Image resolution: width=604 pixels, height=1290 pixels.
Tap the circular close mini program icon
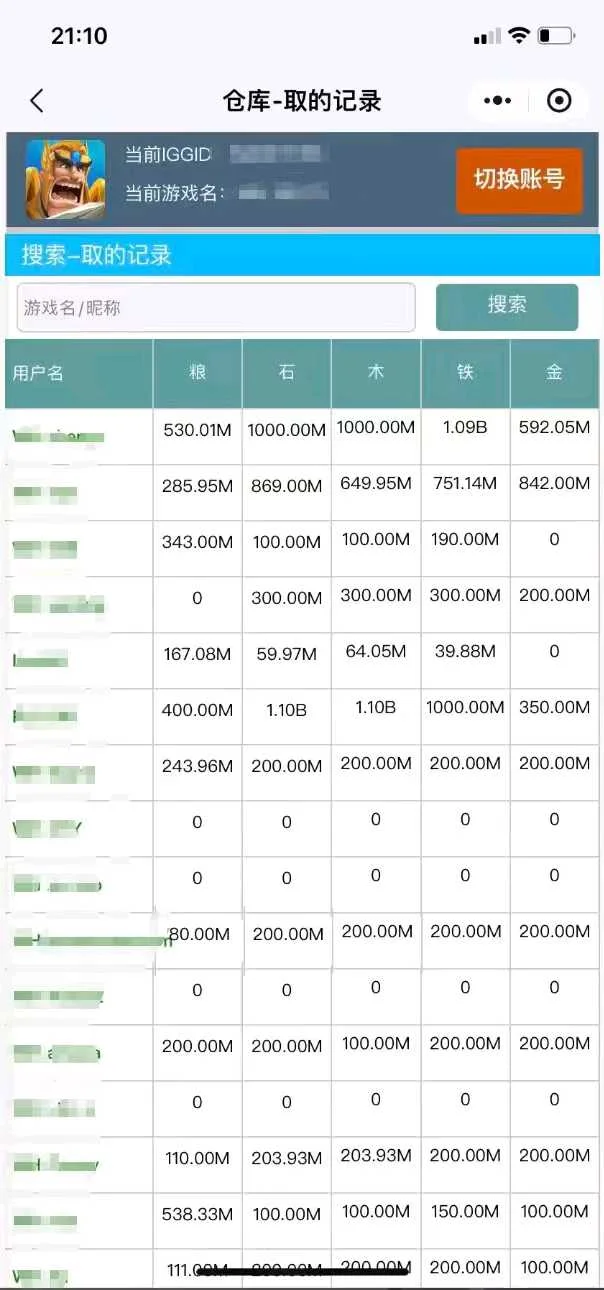[560, 100]
